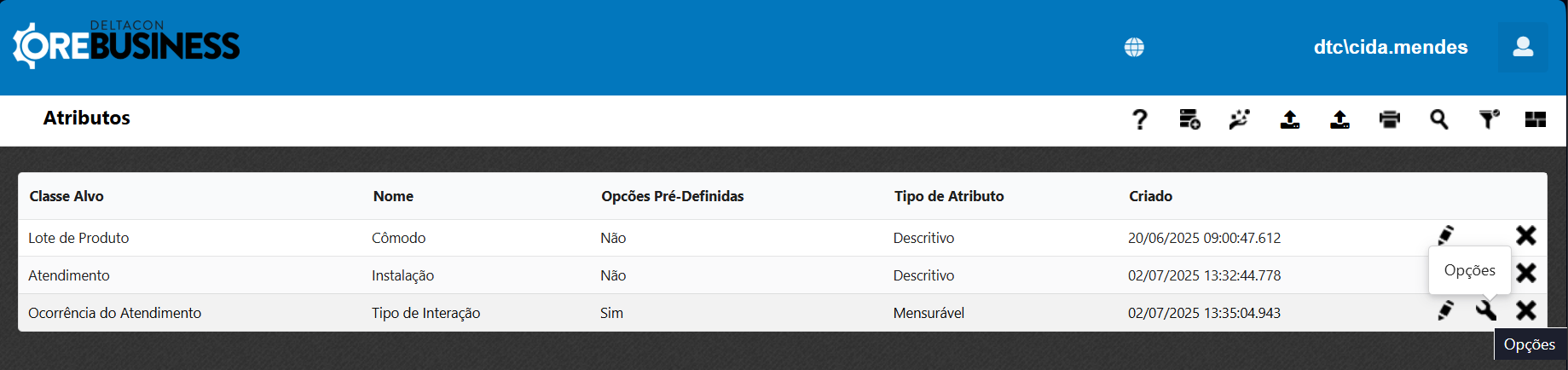Click the globe language icon
Screen dimensions: 1568x370
click(x=1134, y=48)
